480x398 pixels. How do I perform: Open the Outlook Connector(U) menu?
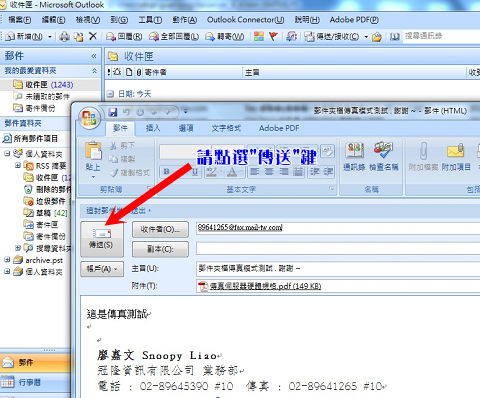click(245, 20)
